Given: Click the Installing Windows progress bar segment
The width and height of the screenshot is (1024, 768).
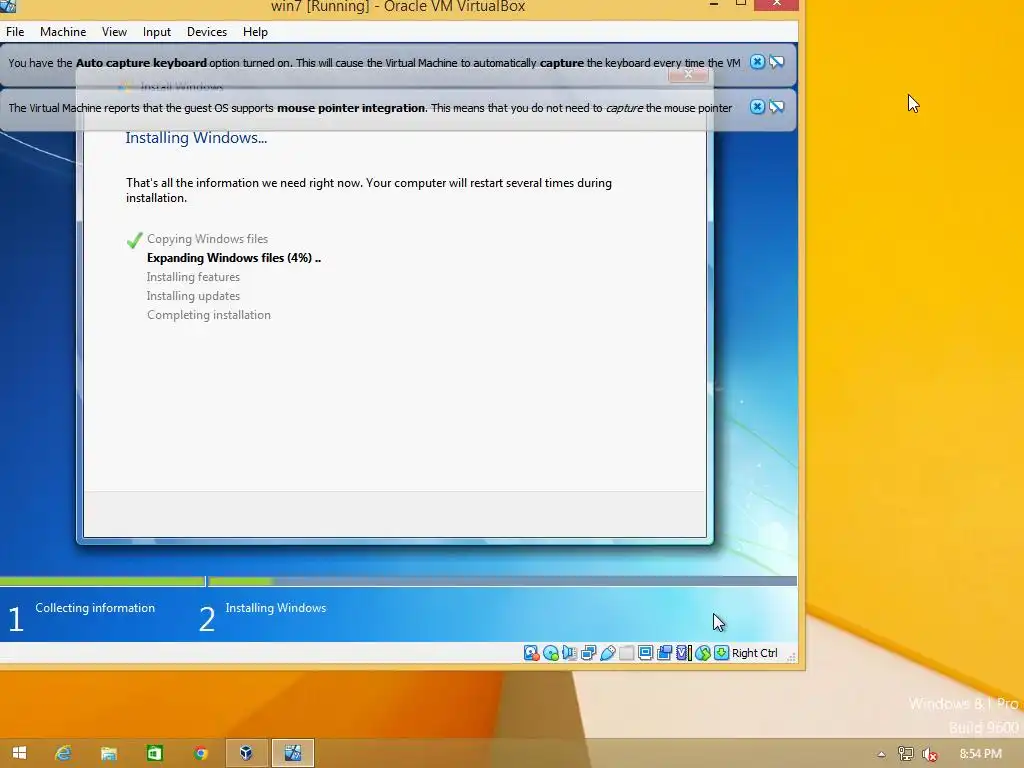Looking at the screenshot, I should [x=502, y=581].
